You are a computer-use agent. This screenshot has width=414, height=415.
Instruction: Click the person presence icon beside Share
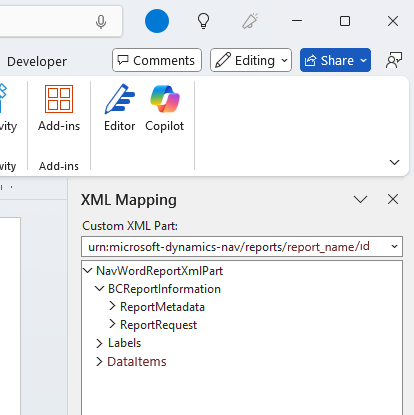394,60
